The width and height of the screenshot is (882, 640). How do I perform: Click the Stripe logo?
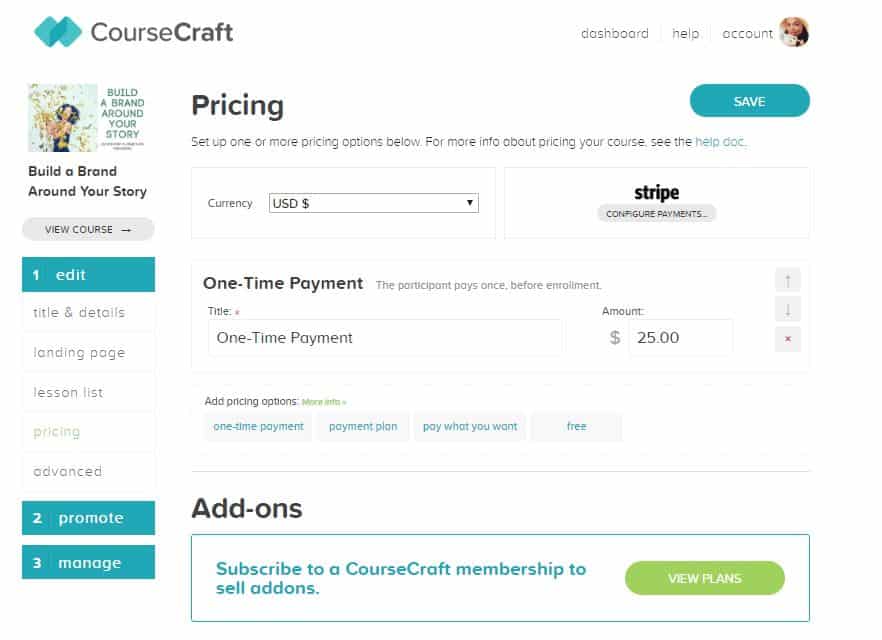click(656, 192)
